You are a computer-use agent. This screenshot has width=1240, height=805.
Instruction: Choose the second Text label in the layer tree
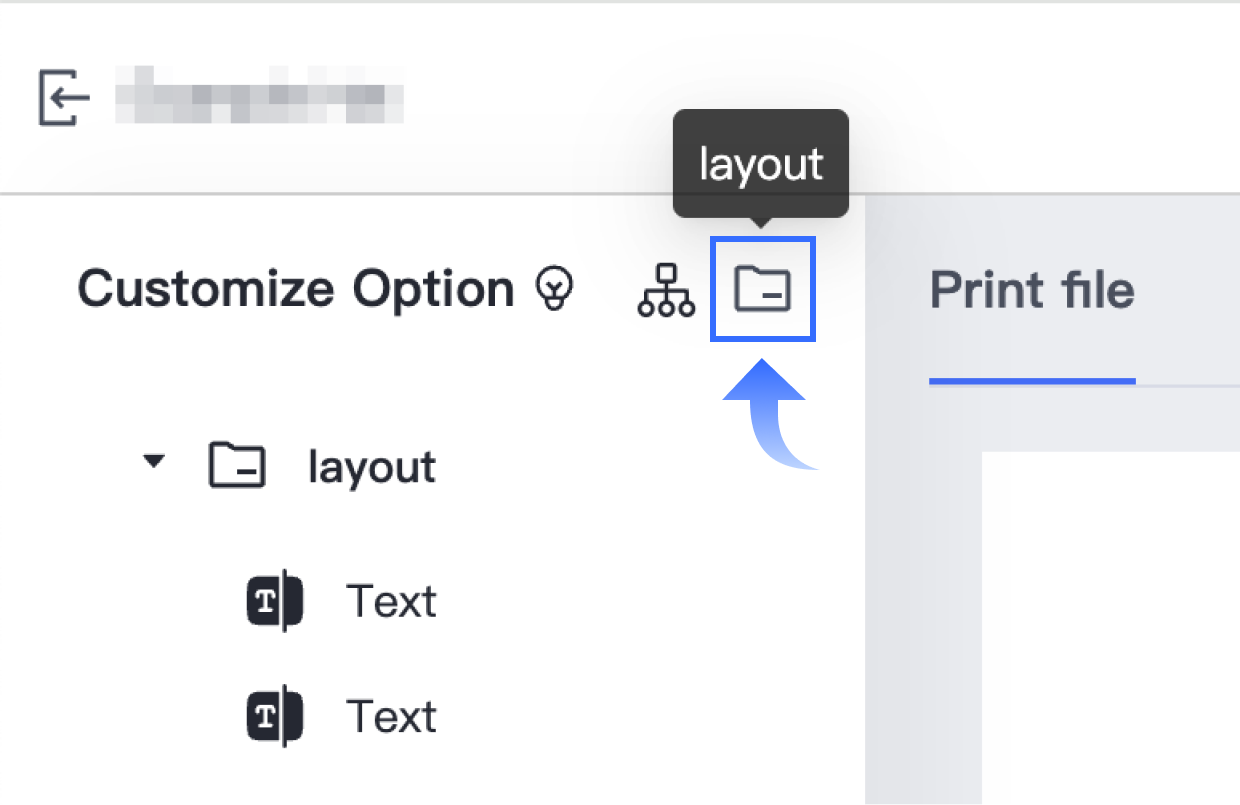click(x=391, y=717)
